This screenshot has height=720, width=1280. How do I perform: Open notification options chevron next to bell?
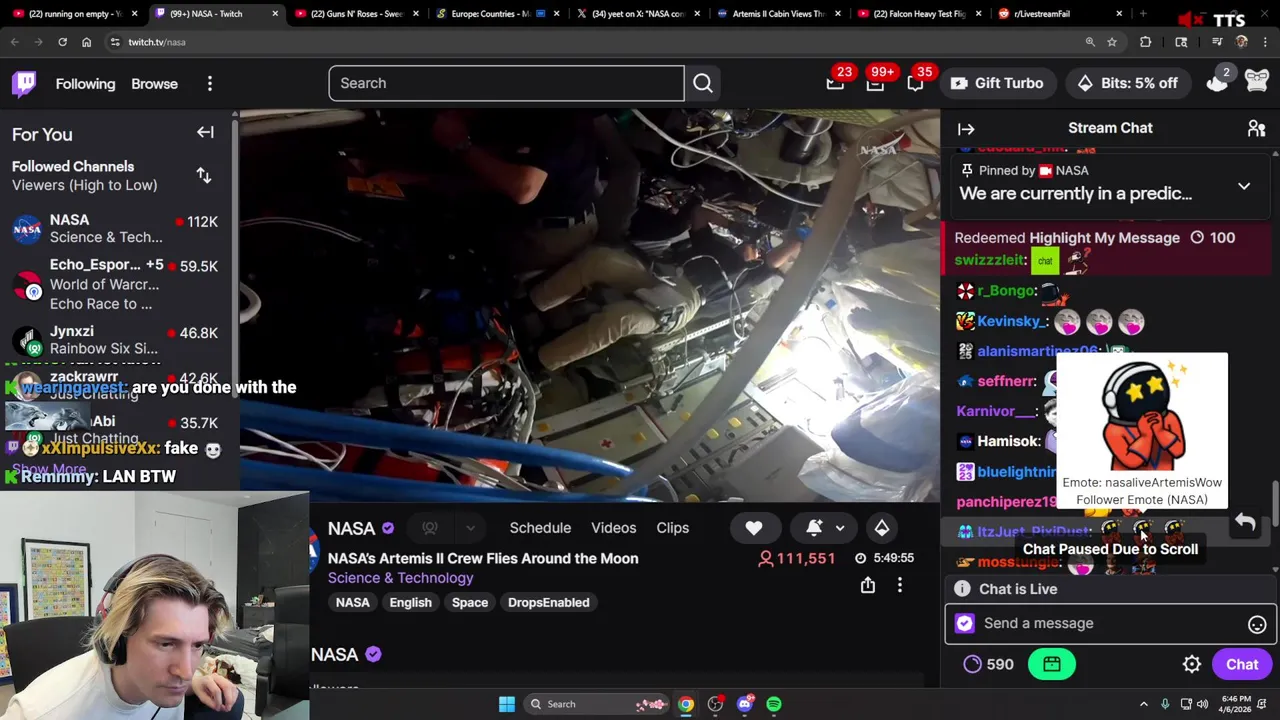point(840,528)
